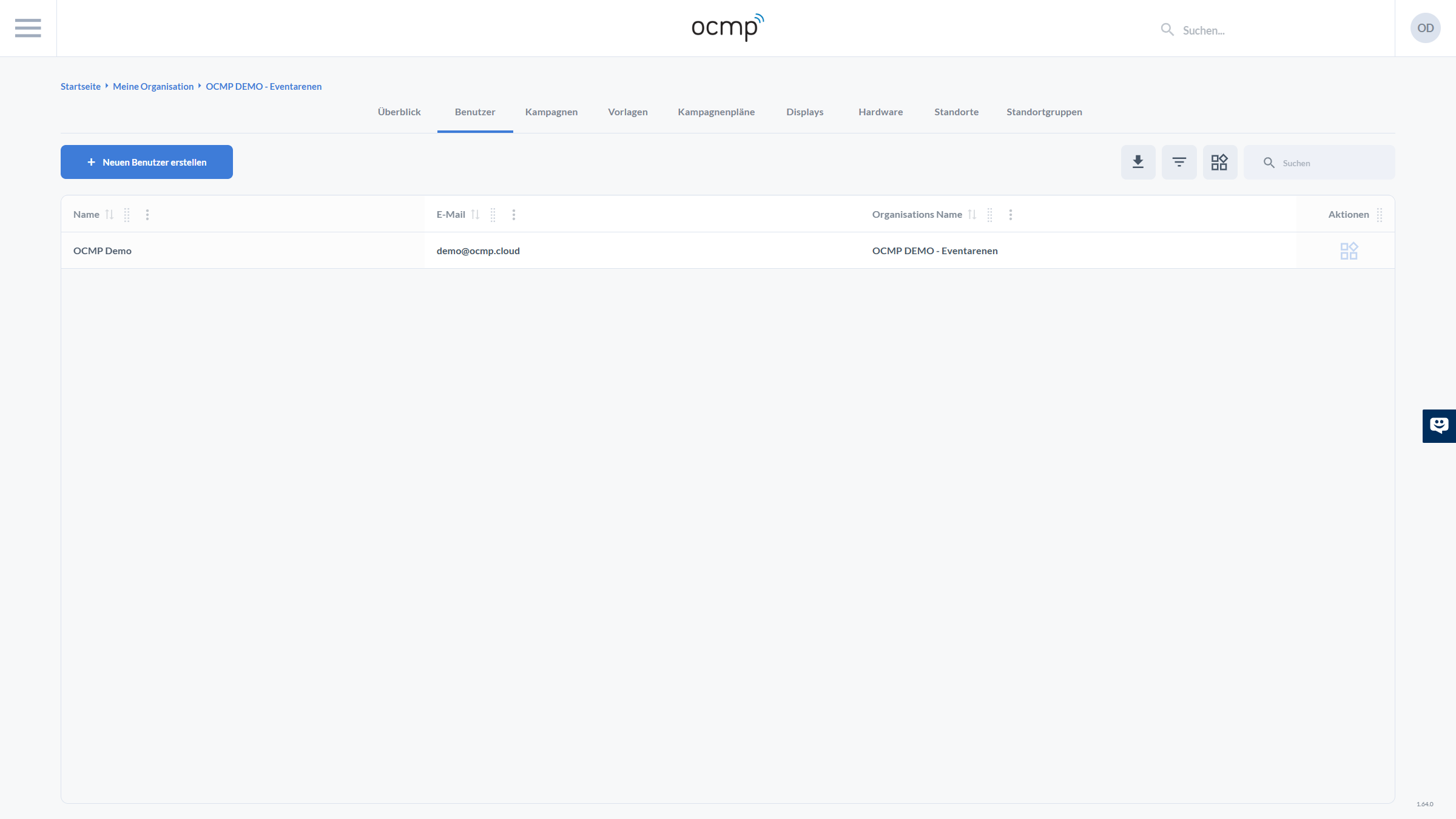The image size is (1456, 819).
Task: Click the download export icon
Action: click(1138, 162)
